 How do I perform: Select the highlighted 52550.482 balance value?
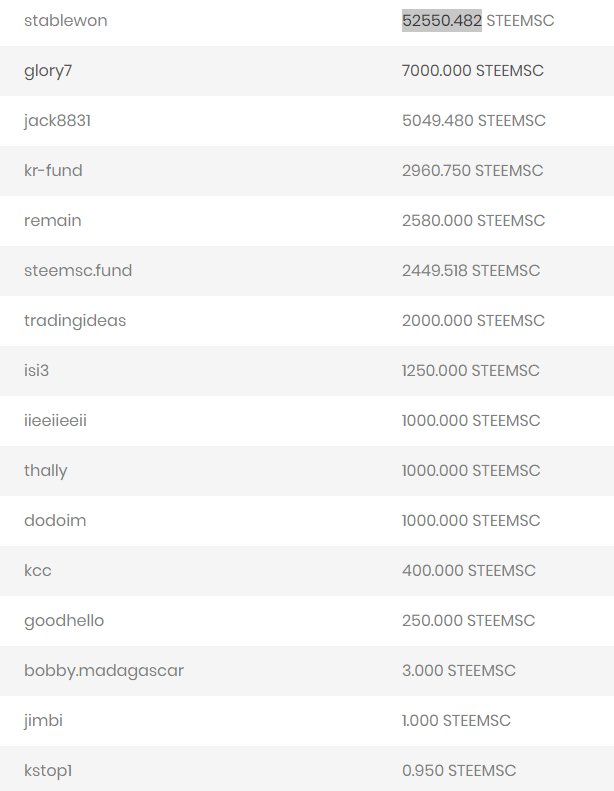[441, 21]
